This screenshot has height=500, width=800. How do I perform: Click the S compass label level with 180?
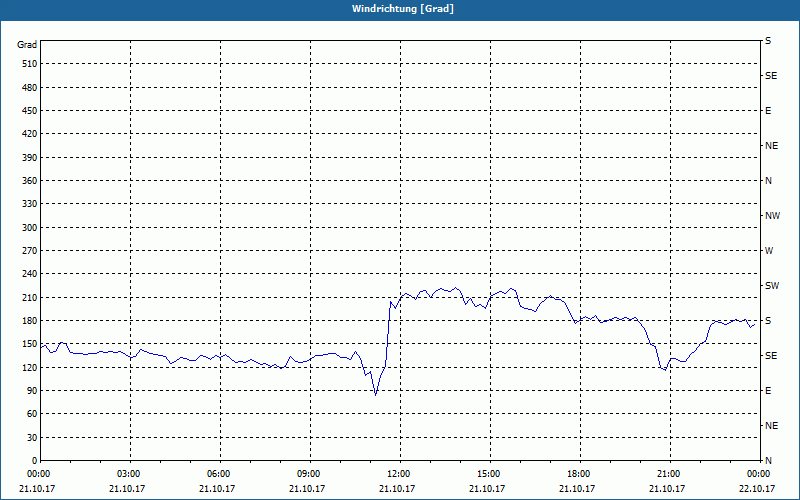tap(768, 321)
